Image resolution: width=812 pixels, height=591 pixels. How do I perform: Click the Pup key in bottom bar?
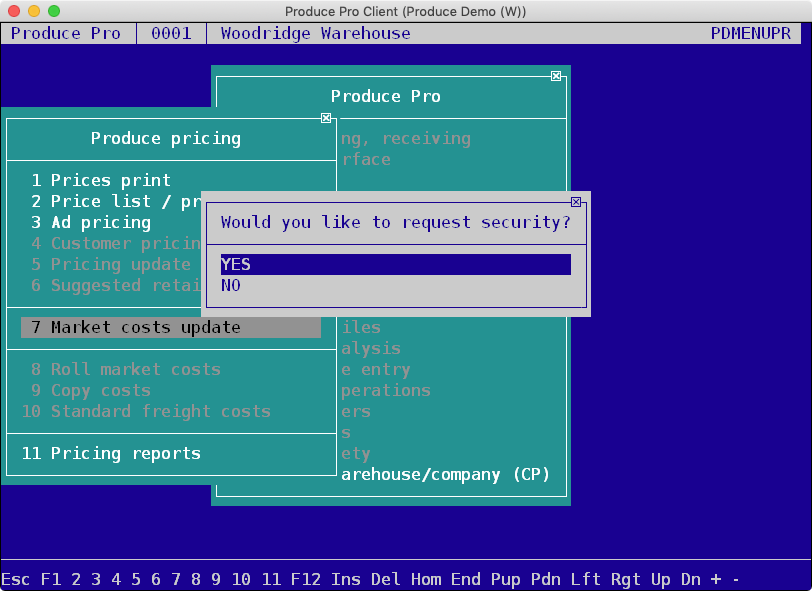click(x=505, y=579)
